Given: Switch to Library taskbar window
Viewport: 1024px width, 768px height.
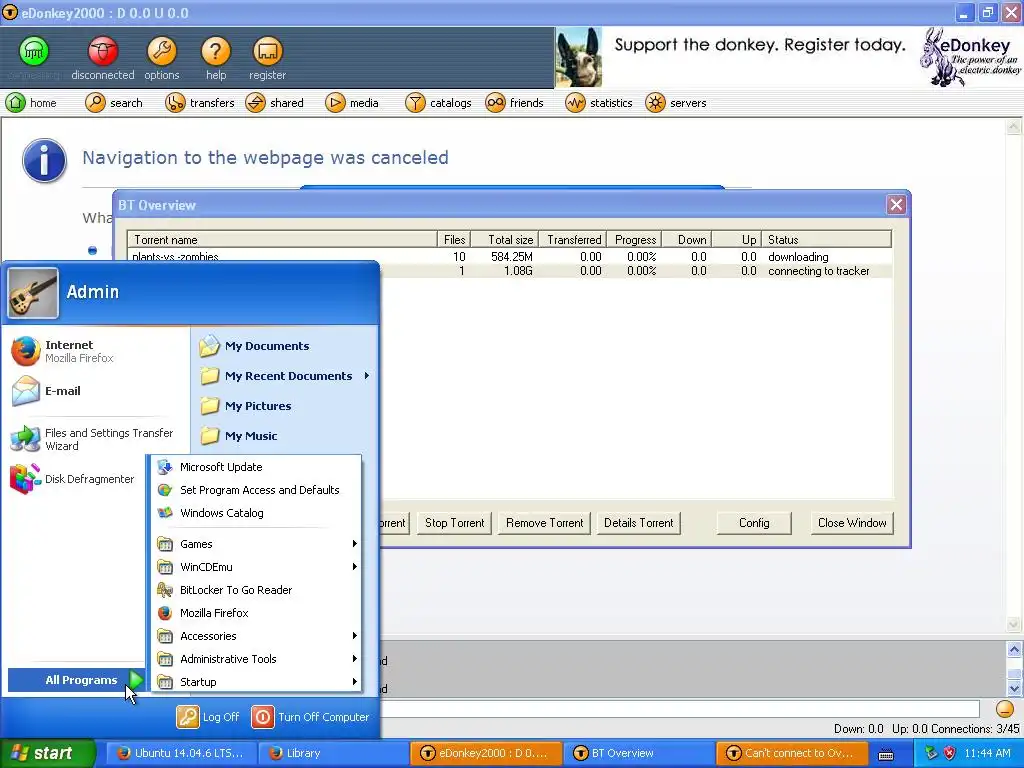Looking at the screenshot, I should pos(332,753).
